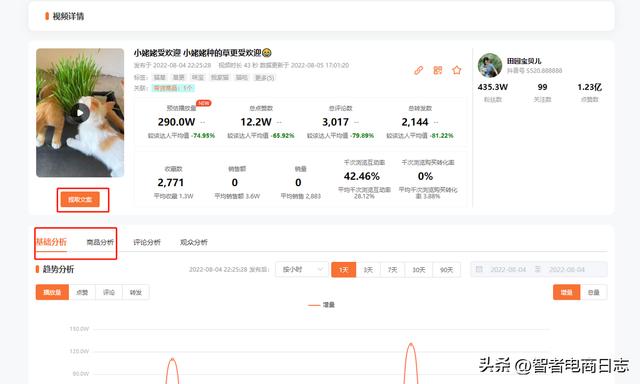Open the calendar icon in date range
This screenshot has height=384, width=640.
pyautogui.click(x=479, y=269)
